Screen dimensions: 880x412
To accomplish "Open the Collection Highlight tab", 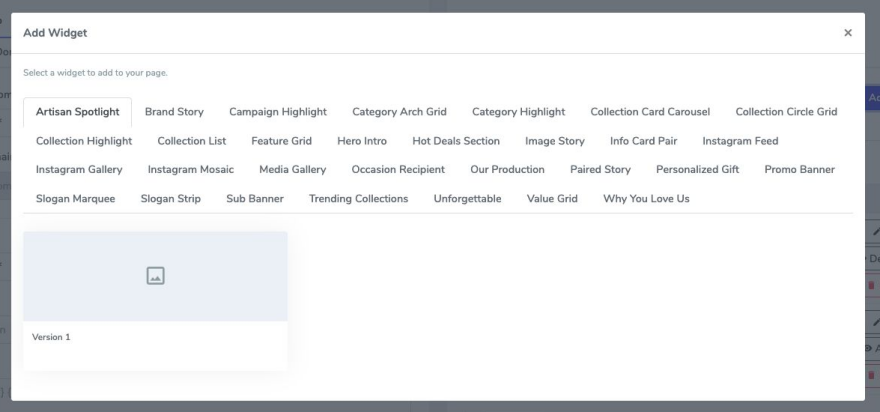I will coord(84,141).
